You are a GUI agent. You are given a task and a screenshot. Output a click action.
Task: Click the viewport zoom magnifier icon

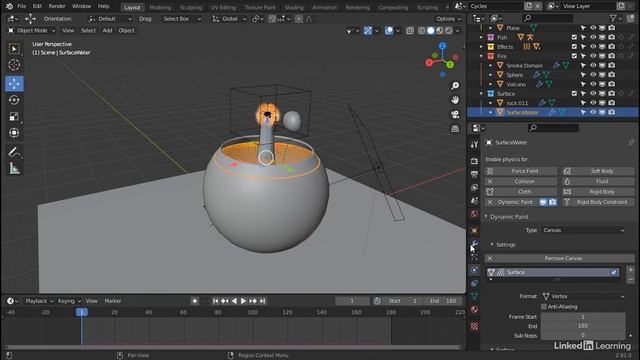point(455,86)
